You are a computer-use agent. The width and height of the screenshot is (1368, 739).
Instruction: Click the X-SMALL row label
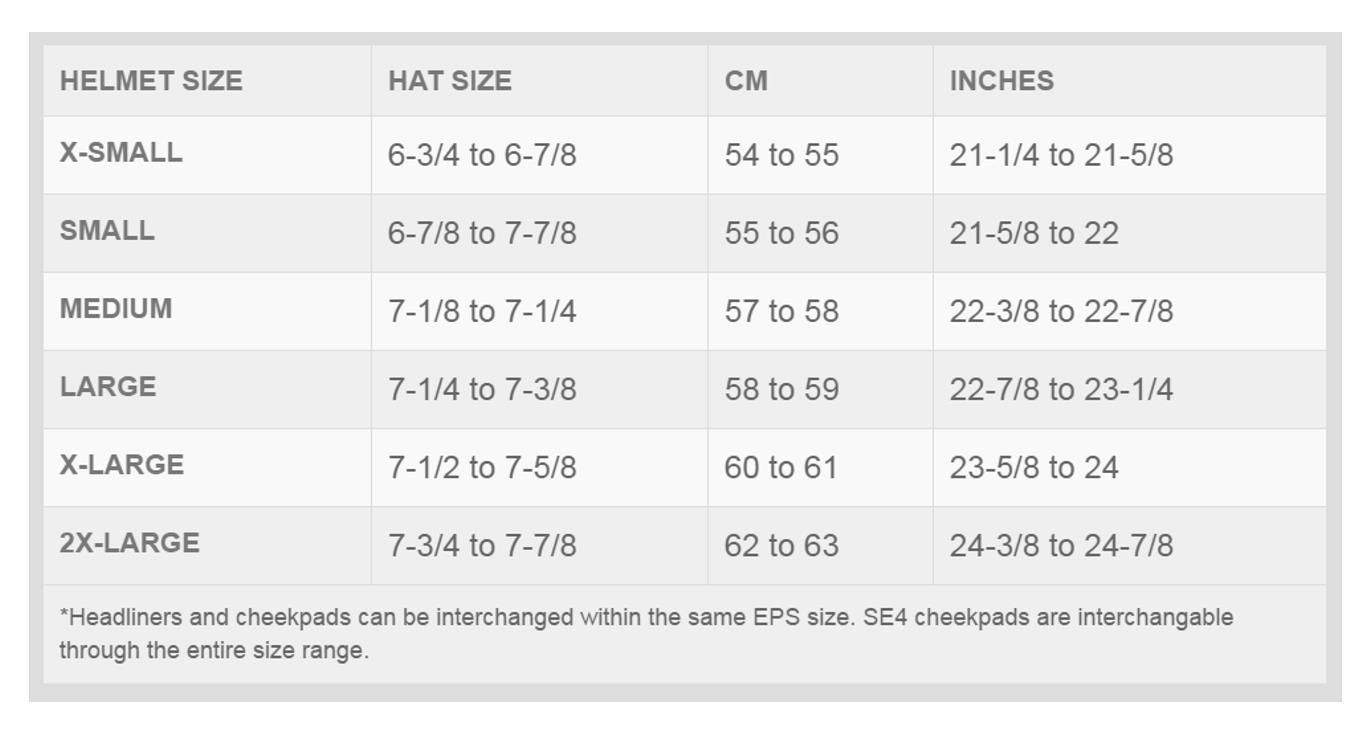pos(121,153)
